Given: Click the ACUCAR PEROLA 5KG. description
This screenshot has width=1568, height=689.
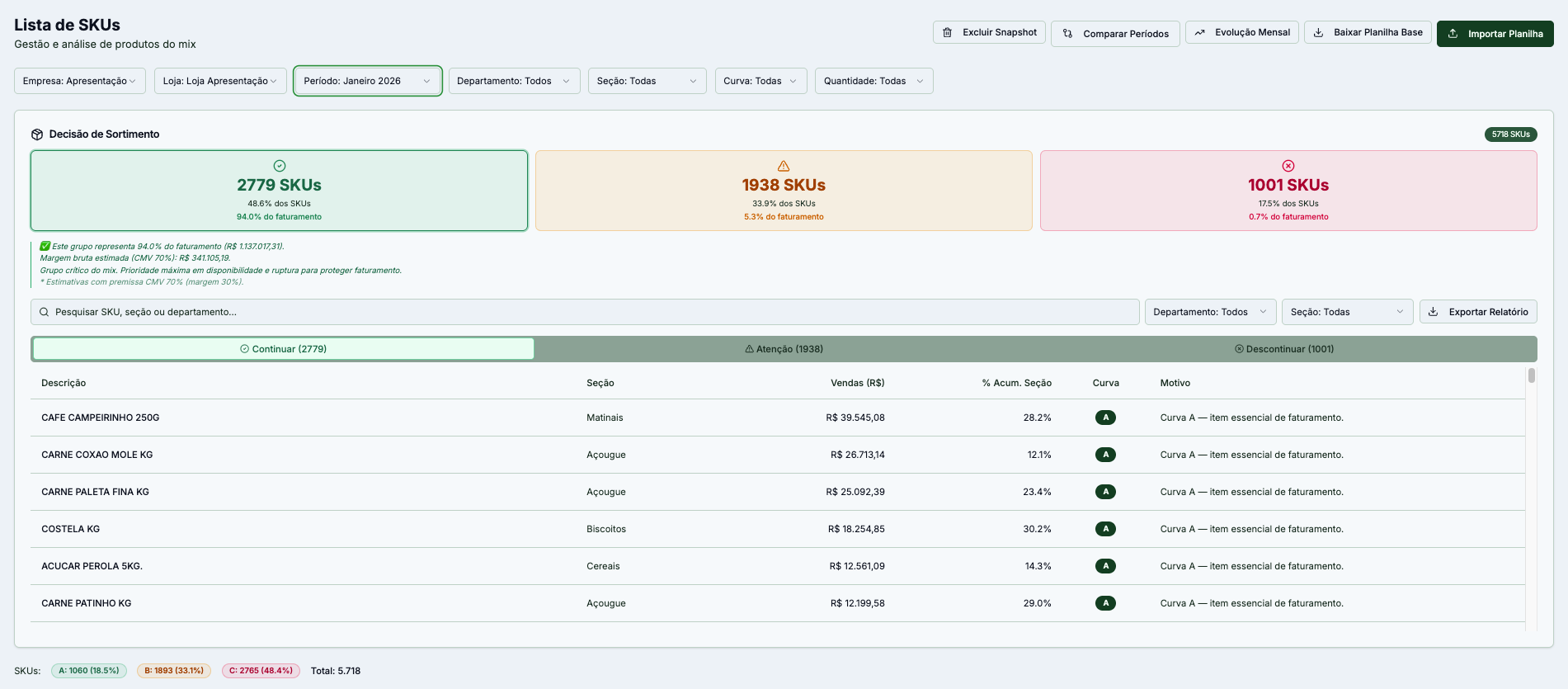Looking at the screenshot, I should 92,566.
